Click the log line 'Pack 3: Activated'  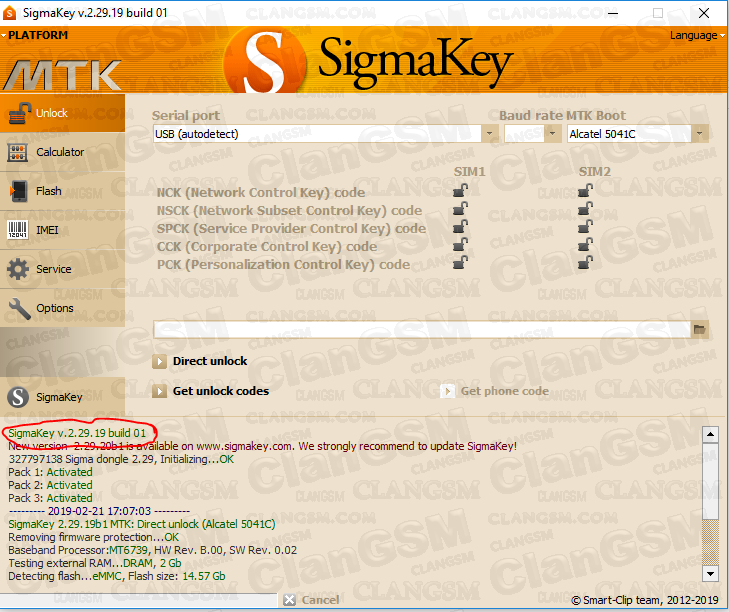click(50, 498)
